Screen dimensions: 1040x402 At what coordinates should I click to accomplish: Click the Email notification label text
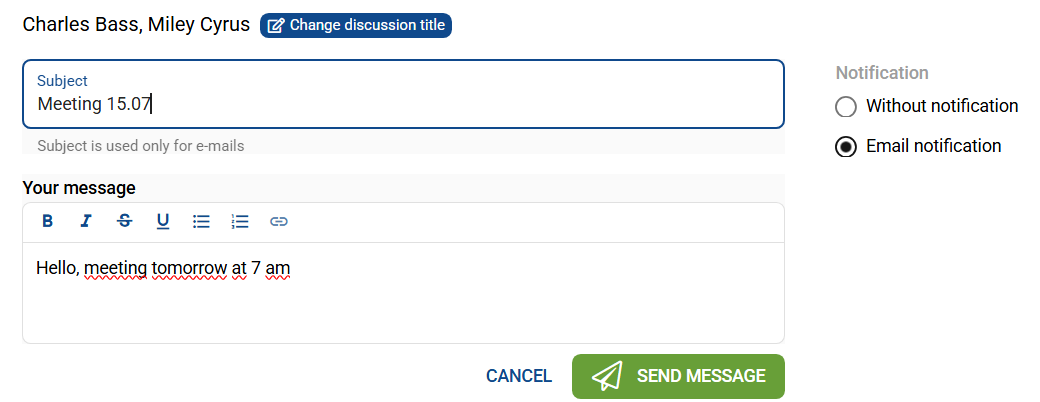point(933,146)
